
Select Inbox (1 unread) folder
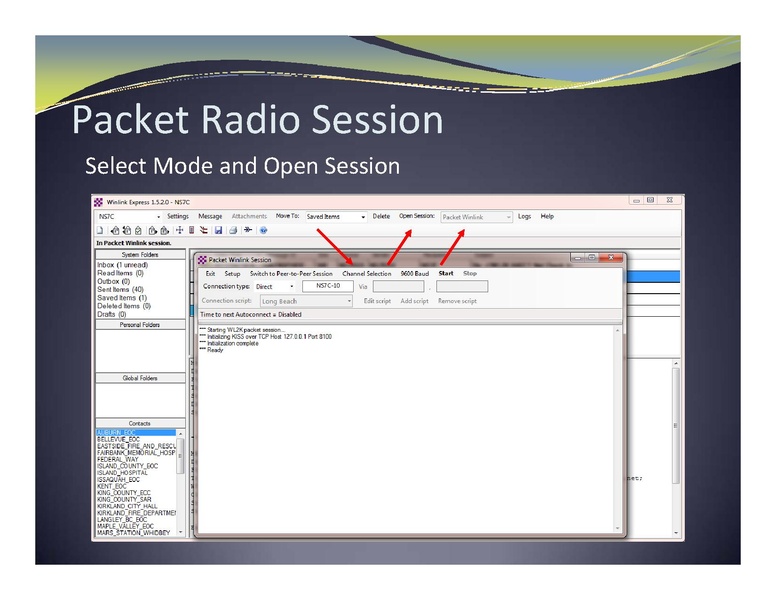(x=122, y=265)
